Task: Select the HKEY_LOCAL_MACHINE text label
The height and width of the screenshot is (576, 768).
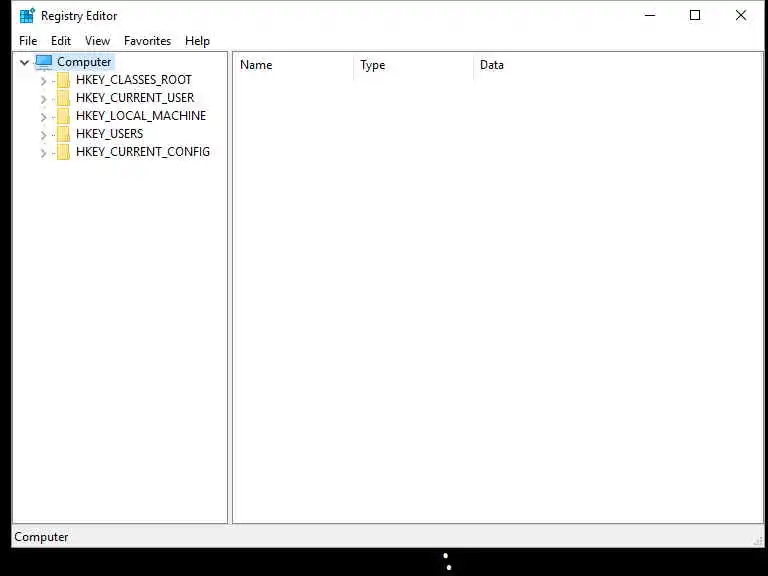Action: pos(141,116)
